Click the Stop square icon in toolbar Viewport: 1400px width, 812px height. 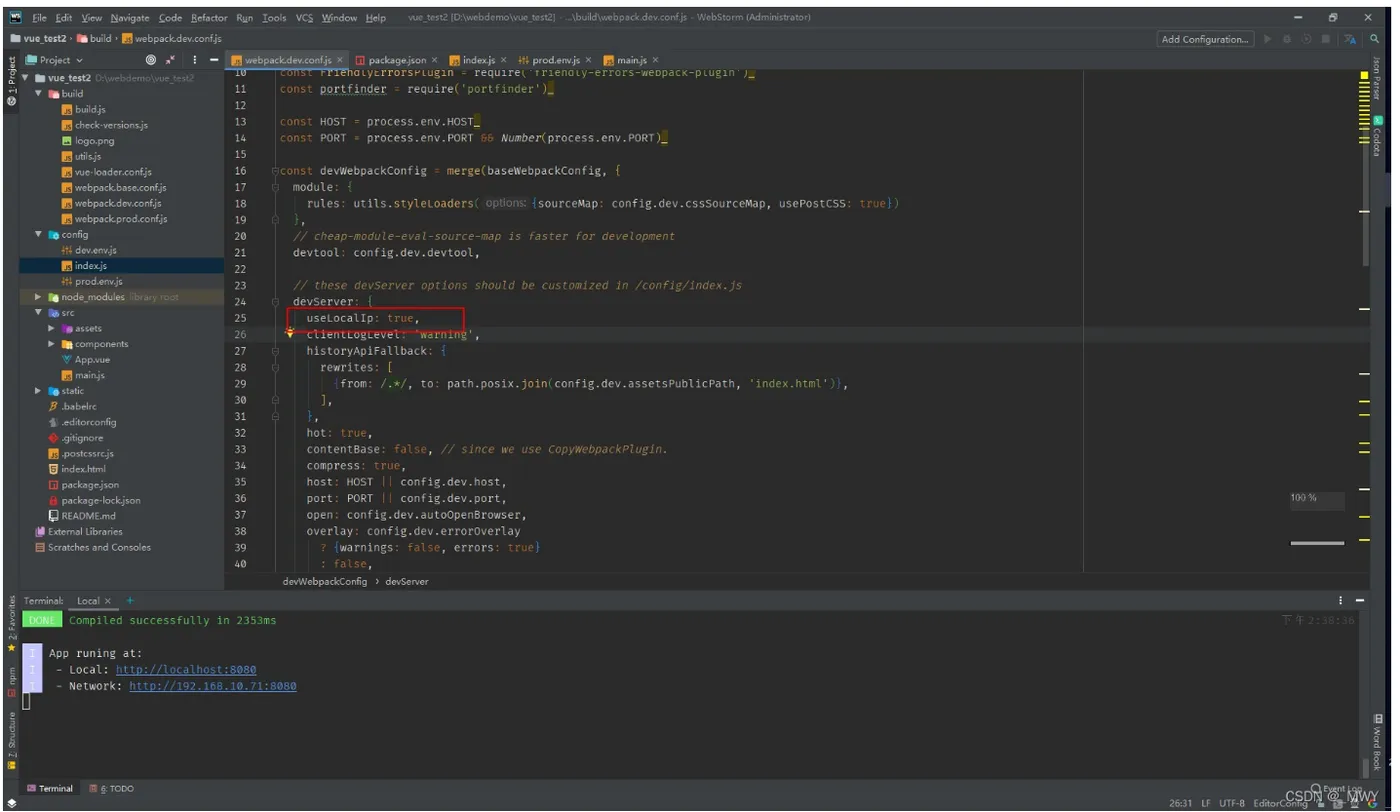click(x=1326, y=39)
